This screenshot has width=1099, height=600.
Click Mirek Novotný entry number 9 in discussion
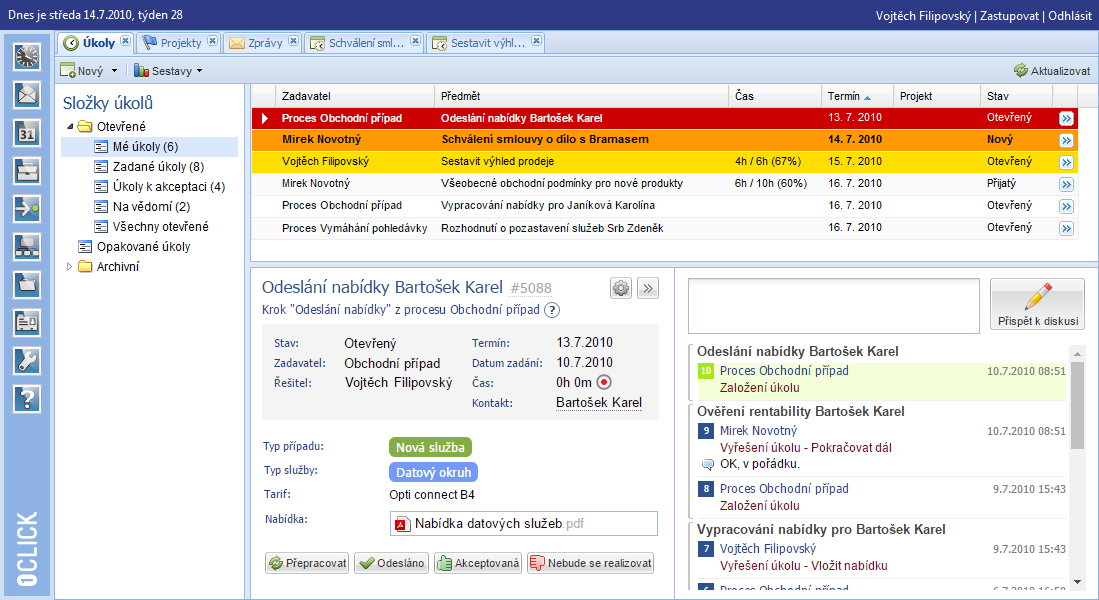click(758, 430)
